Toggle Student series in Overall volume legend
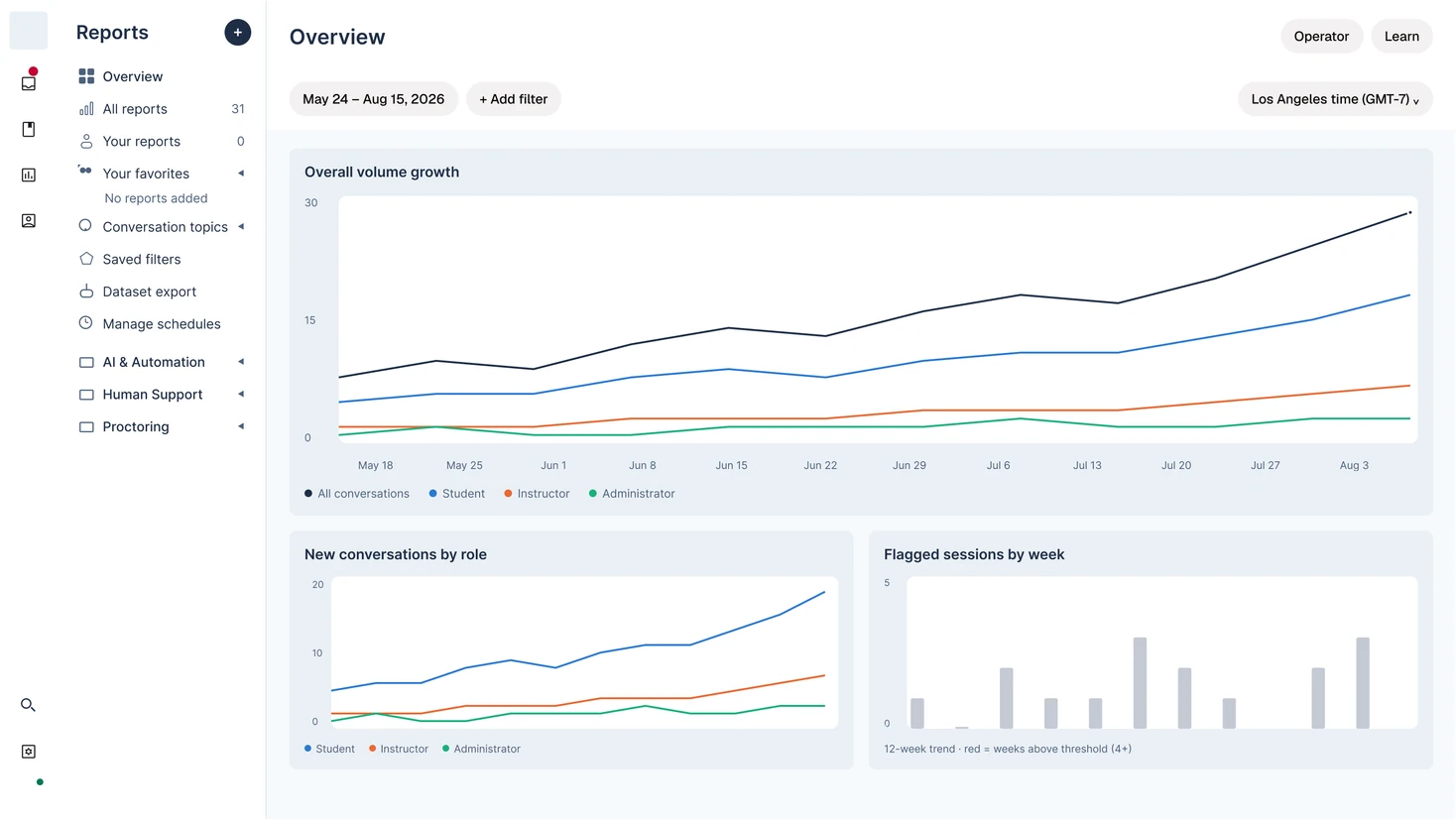1456x820 pixels. point(456,494)
